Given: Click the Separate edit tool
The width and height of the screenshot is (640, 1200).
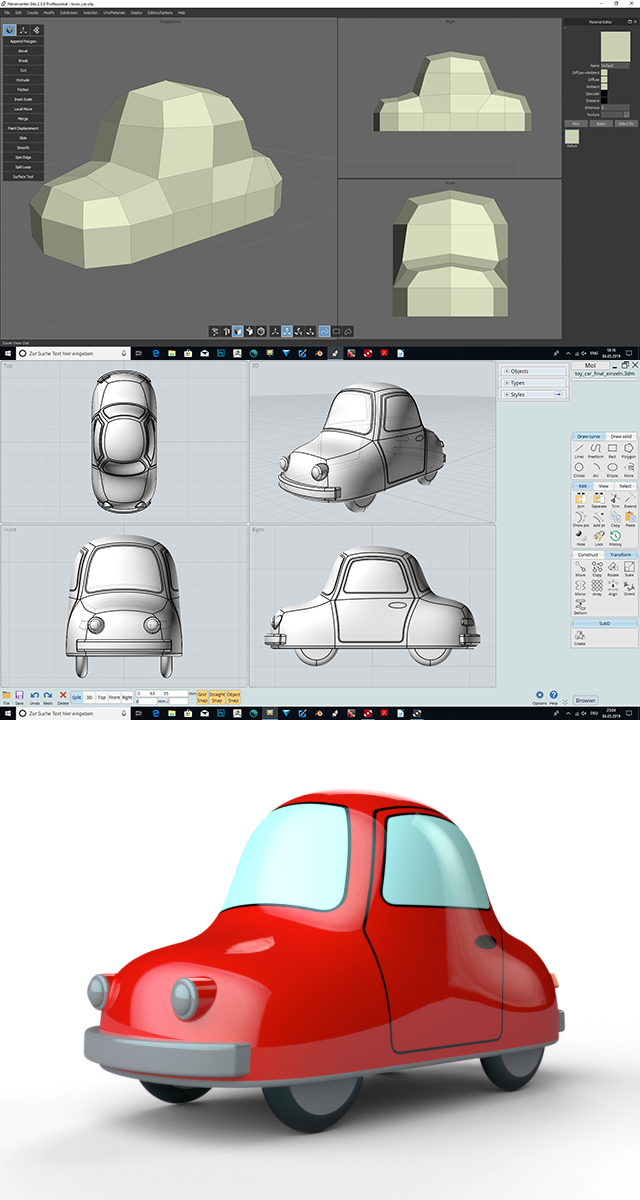Looking at the screenshot, I should point(598,501).
